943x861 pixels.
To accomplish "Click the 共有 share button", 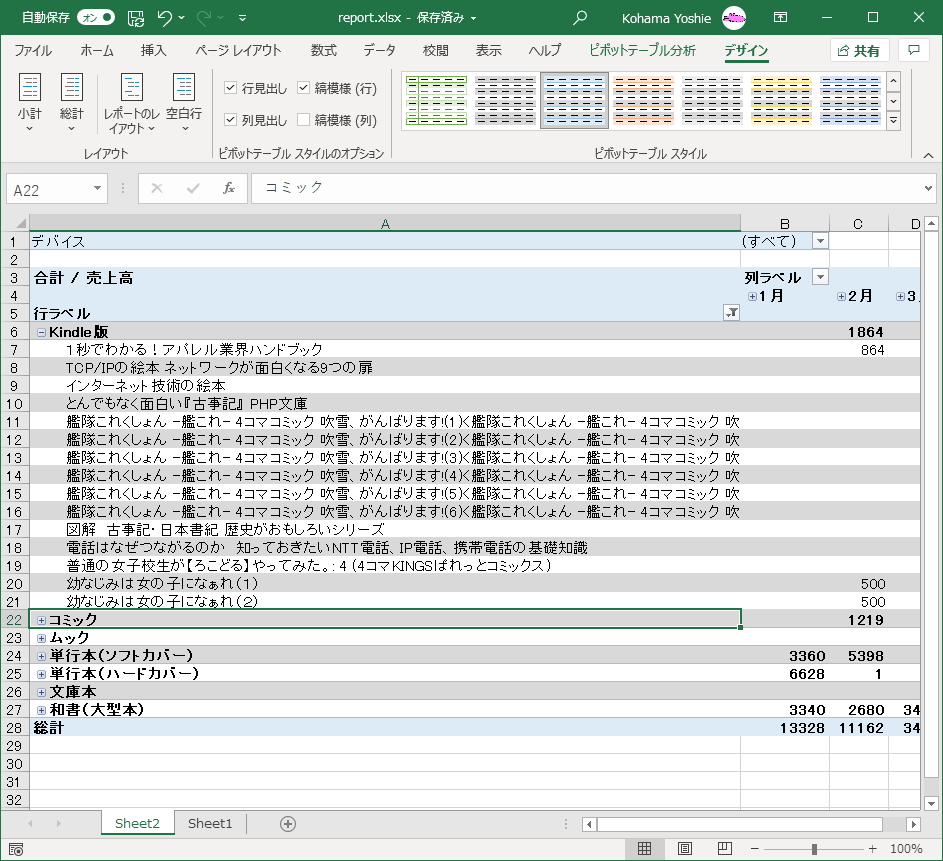I will pyautogui.click(x=859, y=51).
